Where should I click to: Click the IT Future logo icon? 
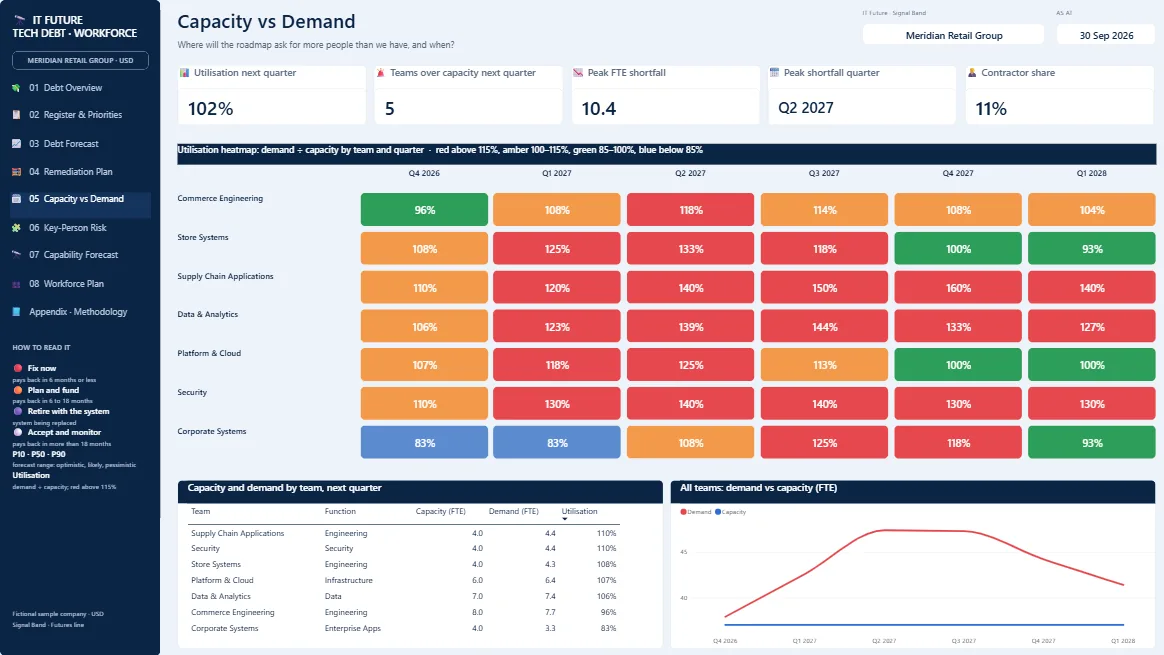20,20
